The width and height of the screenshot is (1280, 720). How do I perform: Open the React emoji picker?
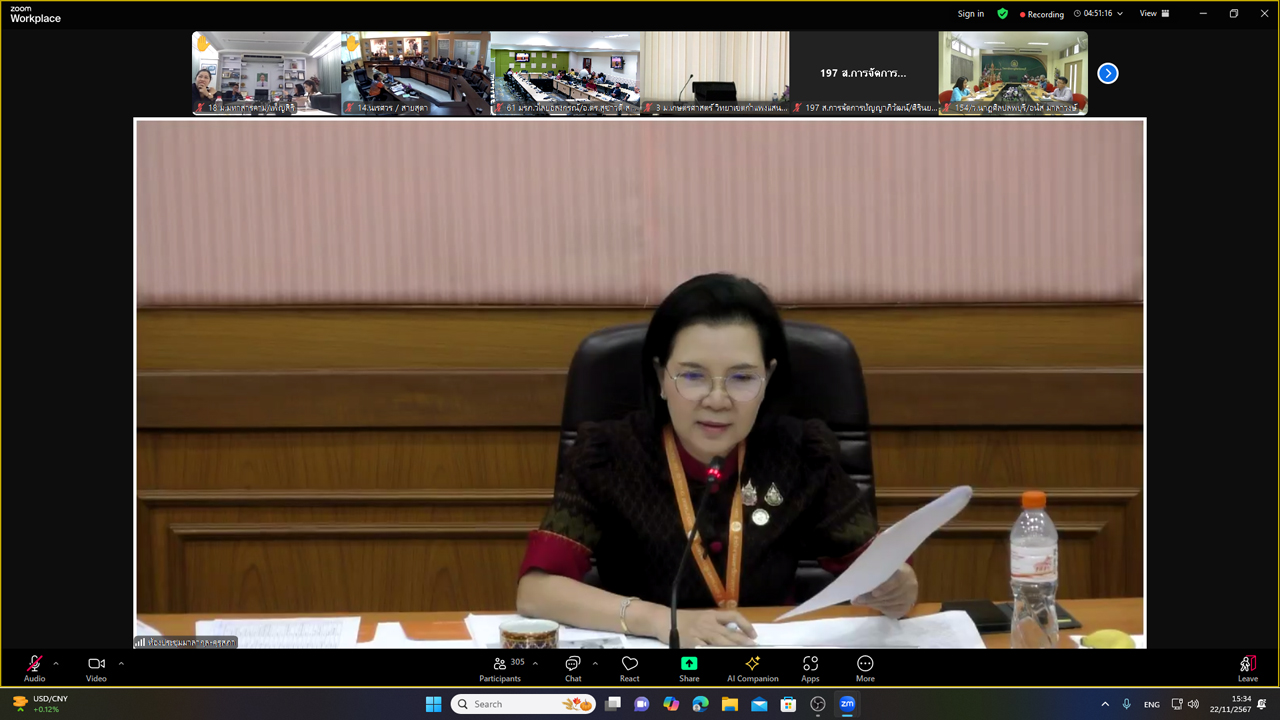(x=629, y=667)
